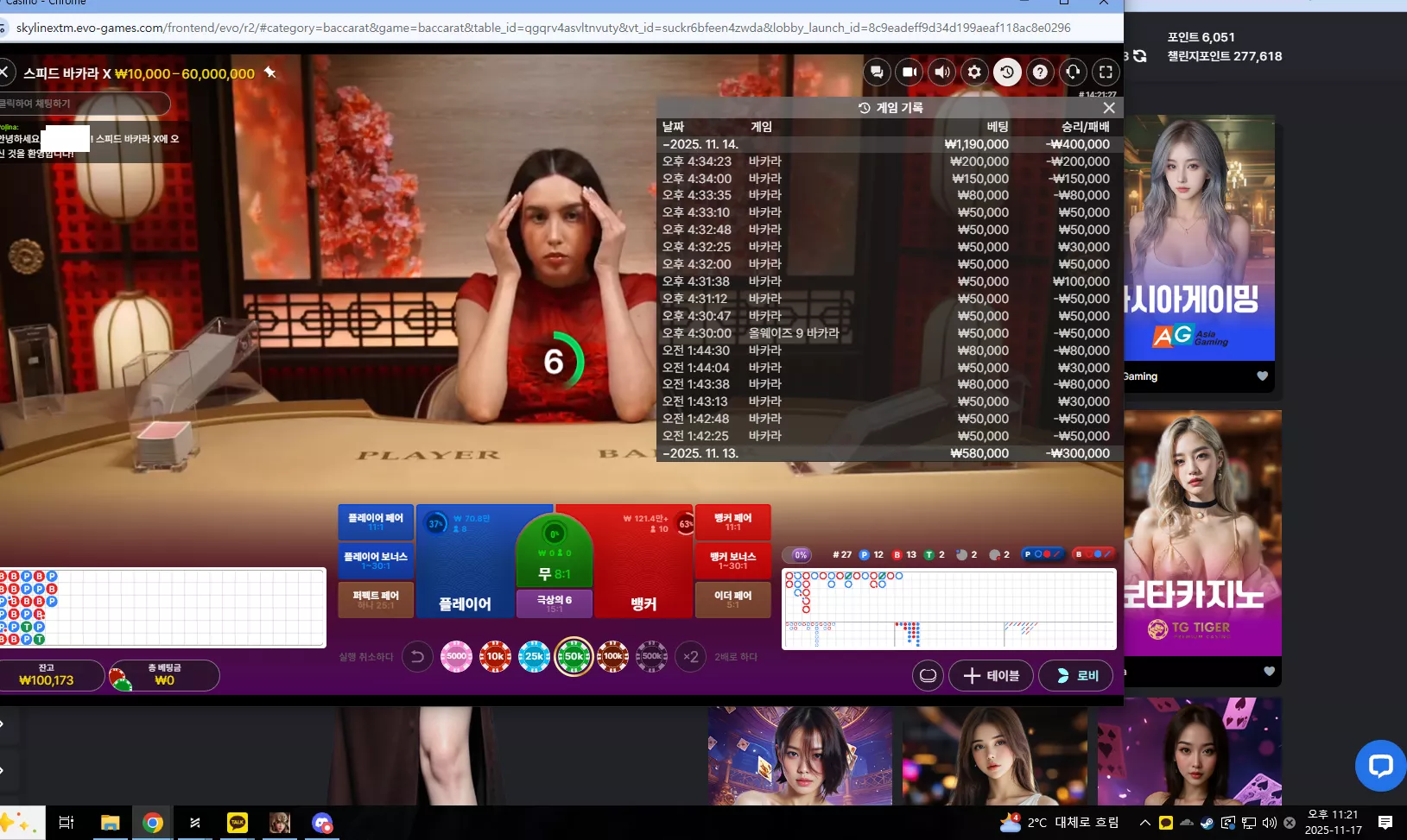Image resolution: width=1407 pixels, height=840 pixels.
Task: Refresh points icon in the background page
Action: pyautogui.click(x=1139, y=56)
